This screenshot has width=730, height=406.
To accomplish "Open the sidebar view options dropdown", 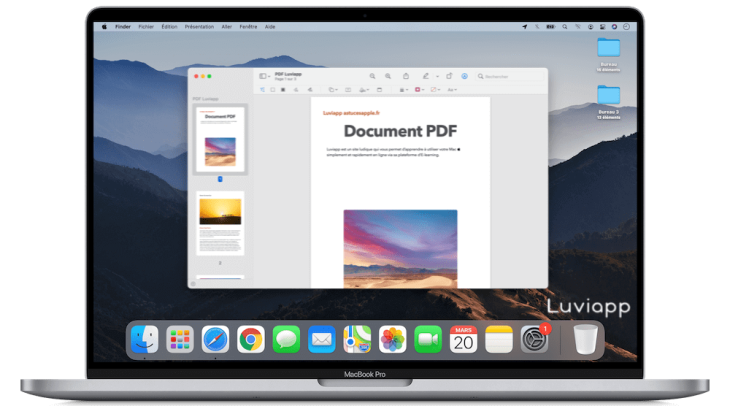I will (264, 75).
